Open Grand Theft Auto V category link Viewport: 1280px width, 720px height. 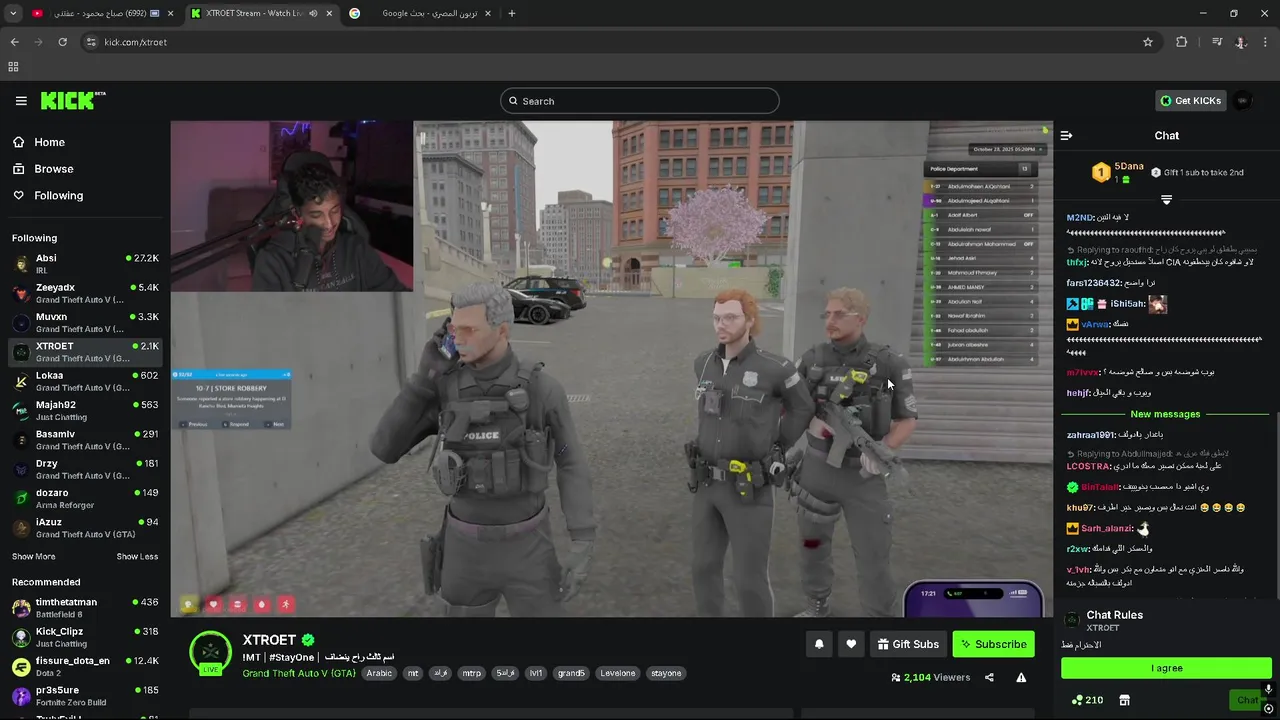[x=299, y=673]
